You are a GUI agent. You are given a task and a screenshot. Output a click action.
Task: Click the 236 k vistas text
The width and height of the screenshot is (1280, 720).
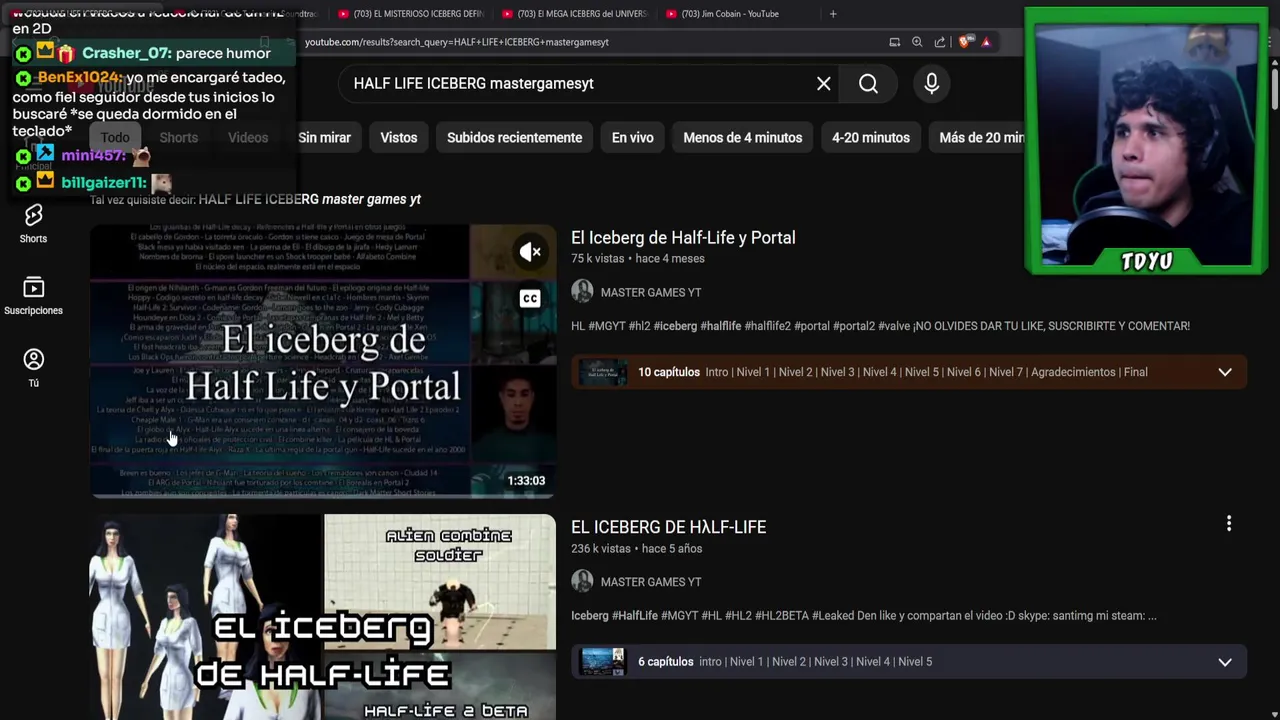pos(601,549)
